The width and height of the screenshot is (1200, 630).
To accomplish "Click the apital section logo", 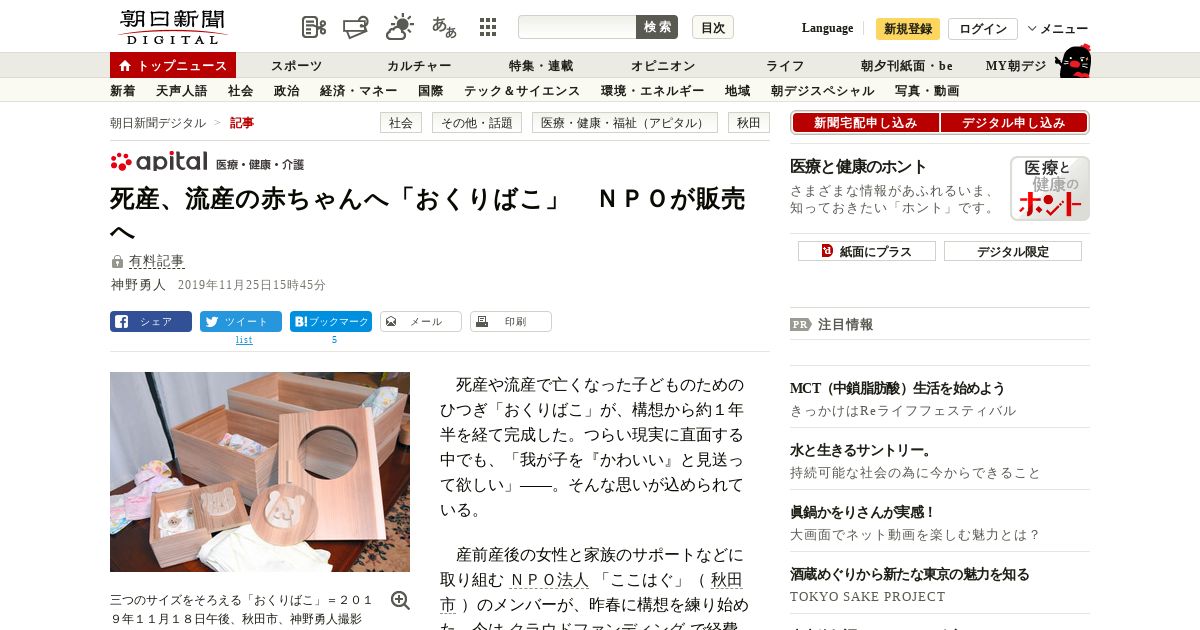I will point(159,162).
